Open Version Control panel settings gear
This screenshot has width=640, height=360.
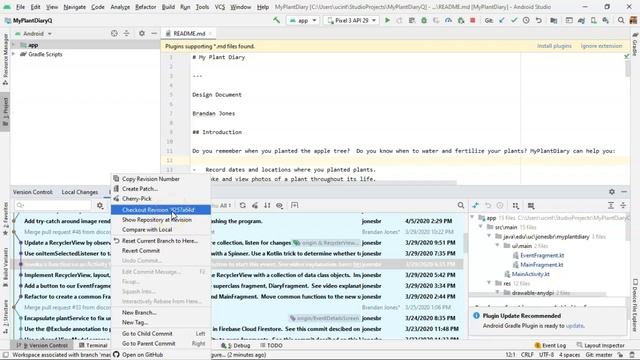(x=611, y=192)
